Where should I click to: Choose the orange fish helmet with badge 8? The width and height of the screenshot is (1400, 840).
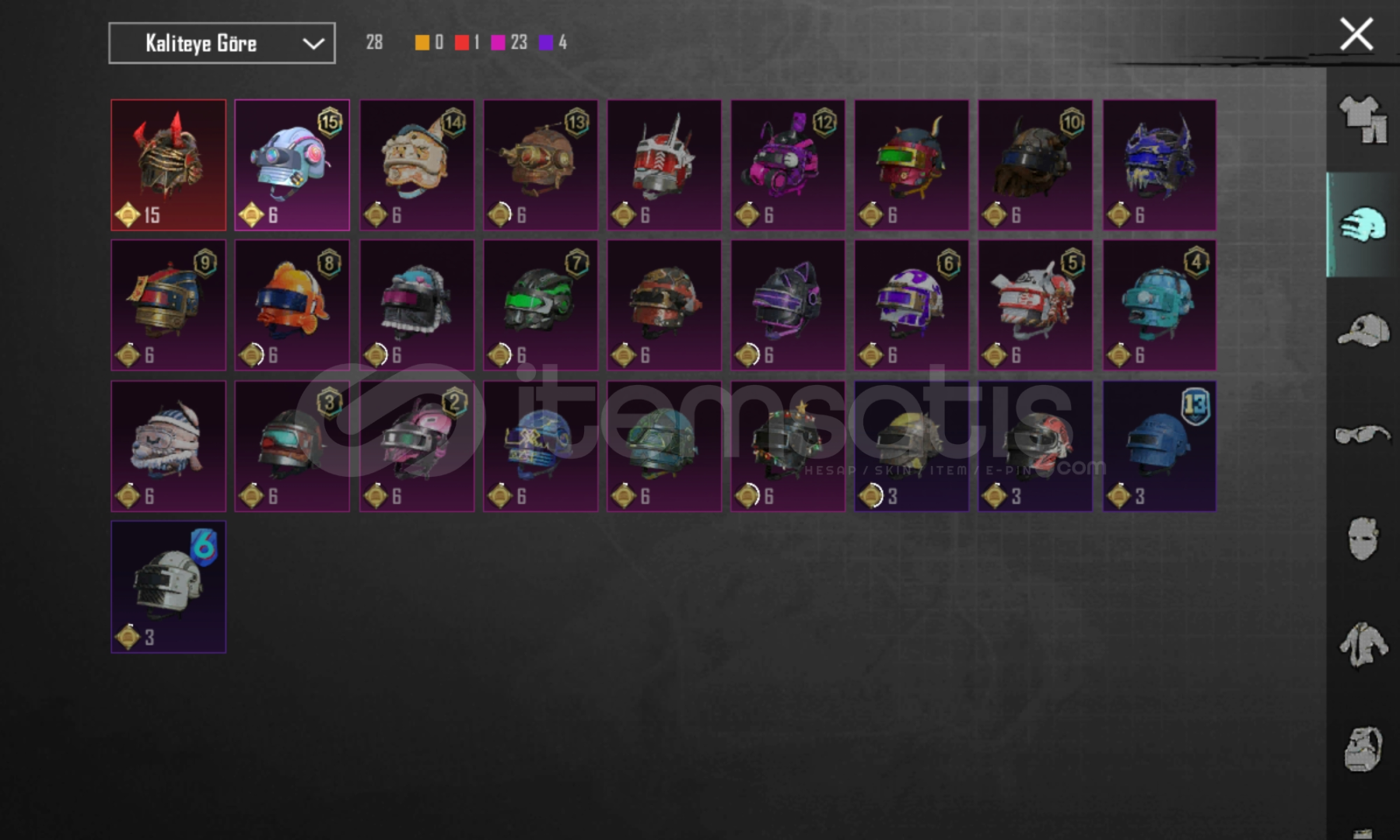[292, 305]
